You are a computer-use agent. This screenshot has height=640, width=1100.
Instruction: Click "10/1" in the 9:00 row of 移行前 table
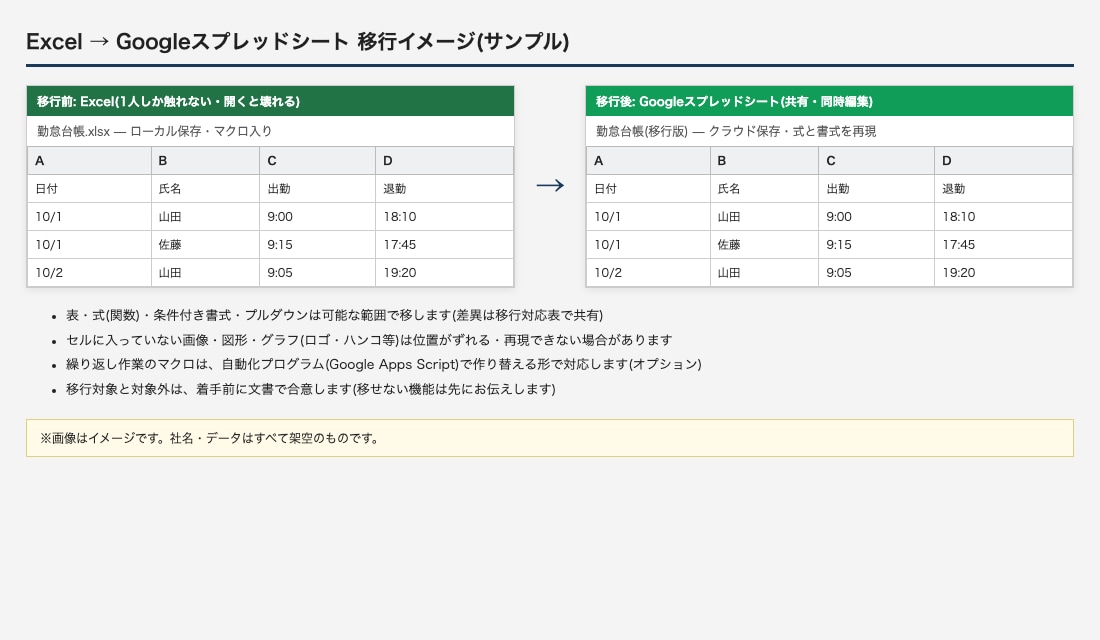(89, 217)
